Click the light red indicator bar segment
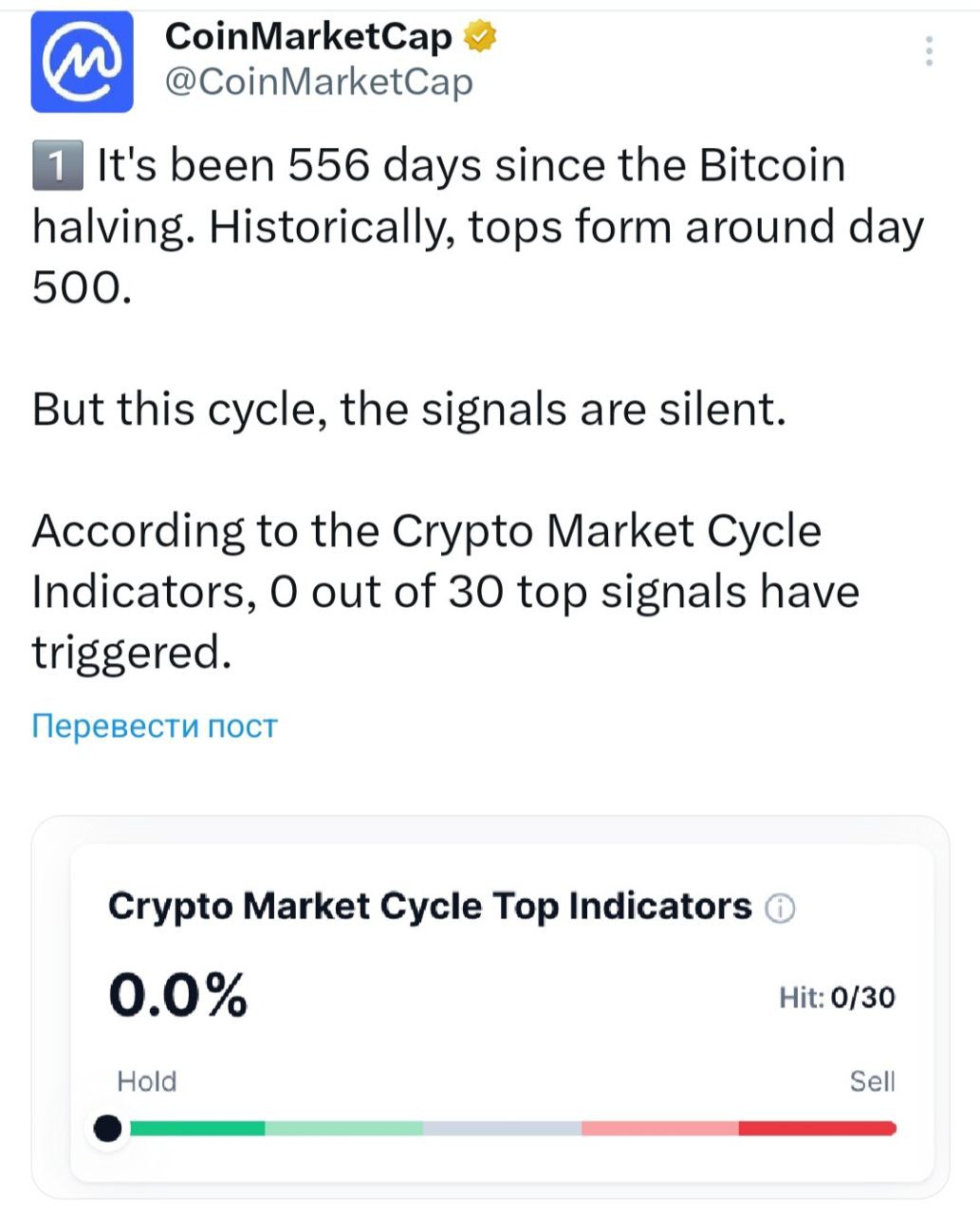Image resolution: width=980 pixels, height=1214 pixels. tap(659, 1129)
